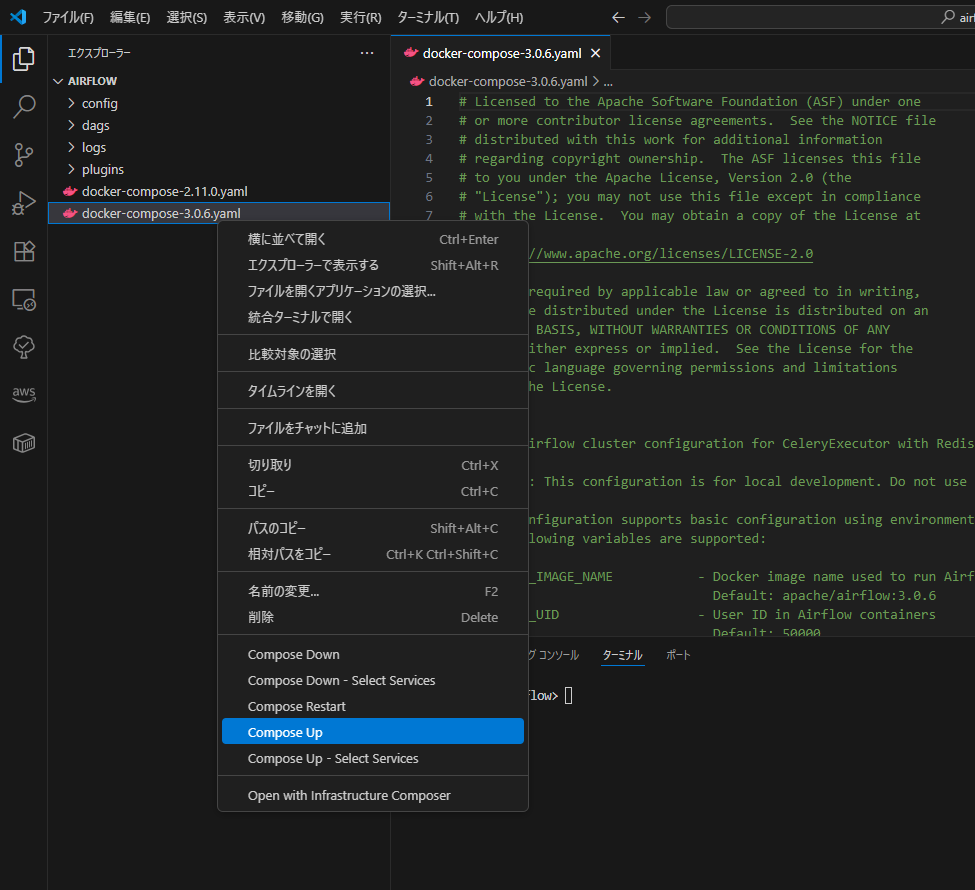Choose エクスプローラーで表示する menu entry

pyautogui.click(x=373, y=266)
